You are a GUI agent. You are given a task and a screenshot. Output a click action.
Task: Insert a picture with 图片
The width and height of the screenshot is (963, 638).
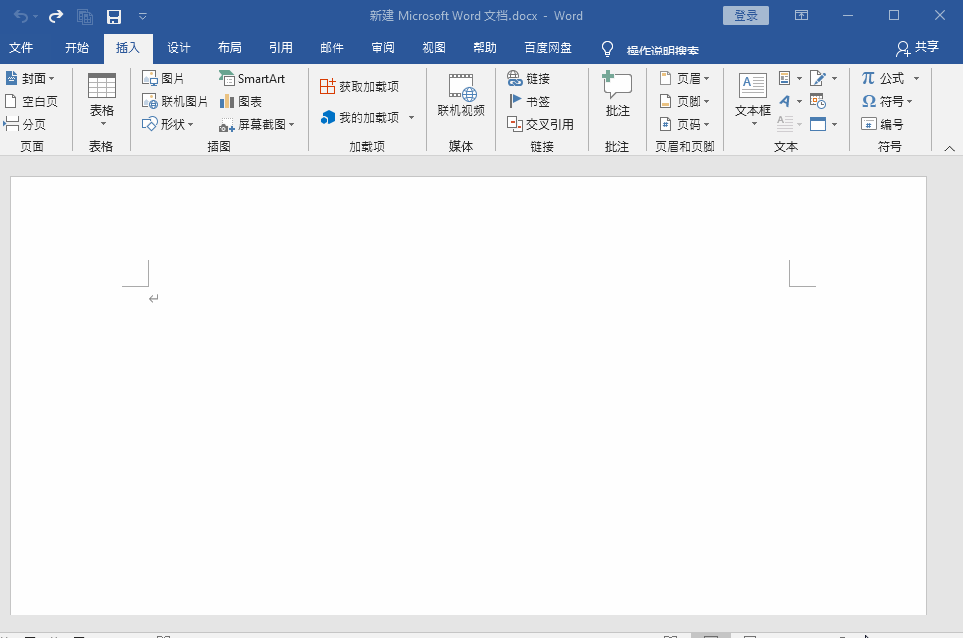click(163, 79)
